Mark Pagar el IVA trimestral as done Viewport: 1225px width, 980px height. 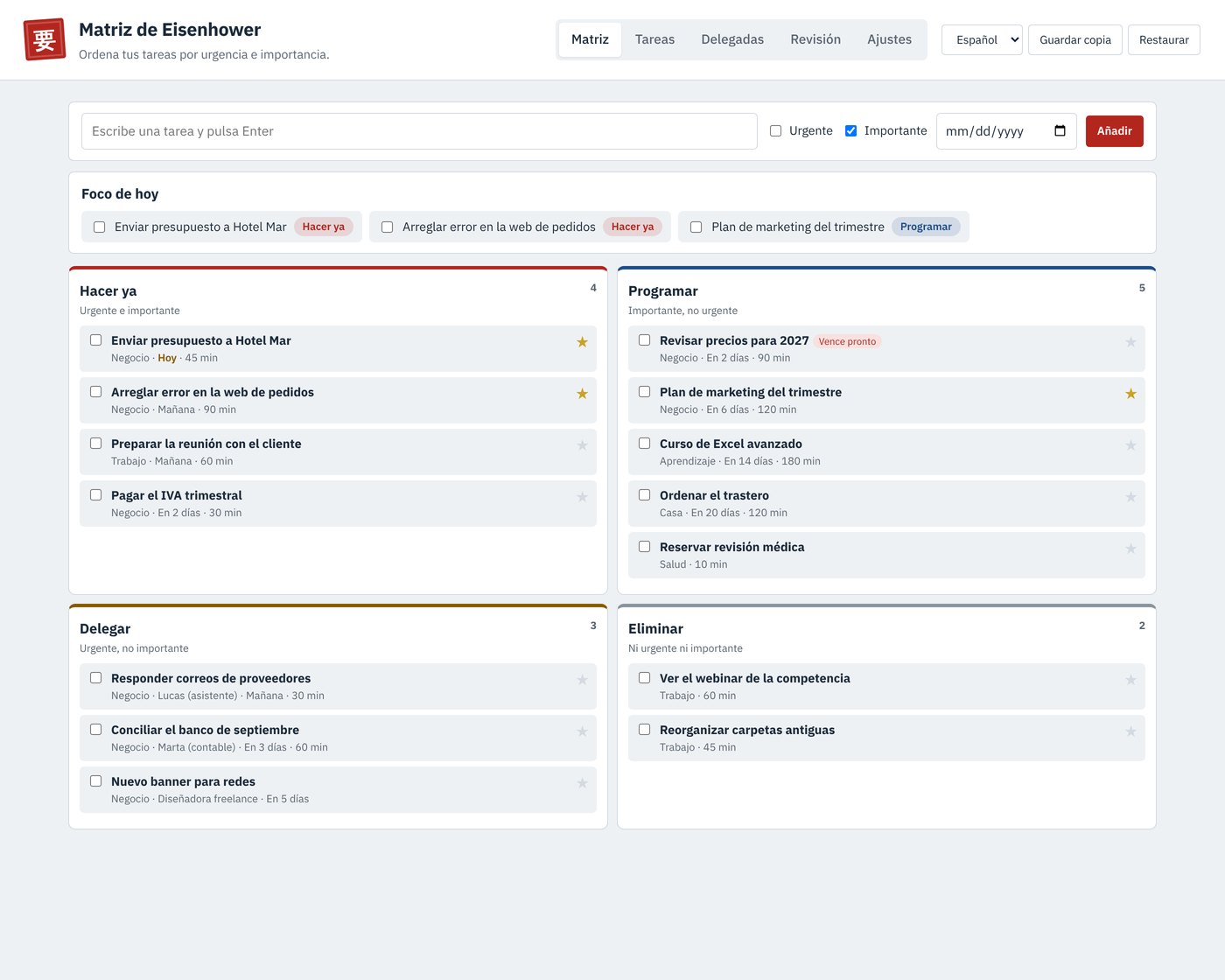[95, 495]
